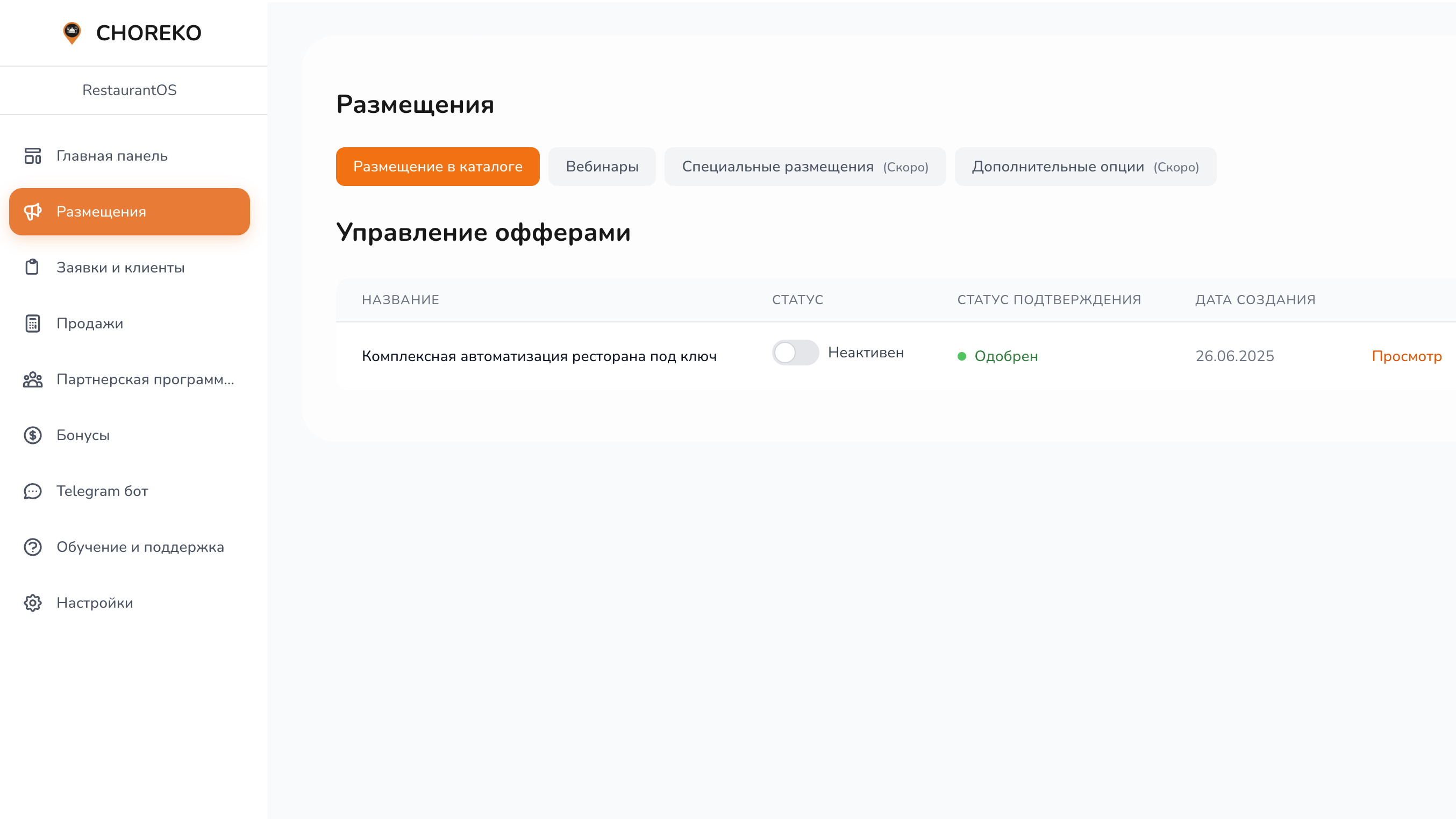The height and width of the screenshot is (819, 1456).
Task: Open the Специальные размещения tab
Action: (805, 166)
